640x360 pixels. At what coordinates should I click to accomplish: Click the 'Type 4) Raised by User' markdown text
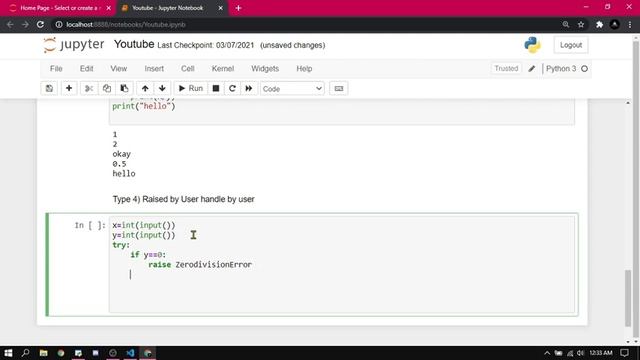pyautogui.click(x=183, y=199)
